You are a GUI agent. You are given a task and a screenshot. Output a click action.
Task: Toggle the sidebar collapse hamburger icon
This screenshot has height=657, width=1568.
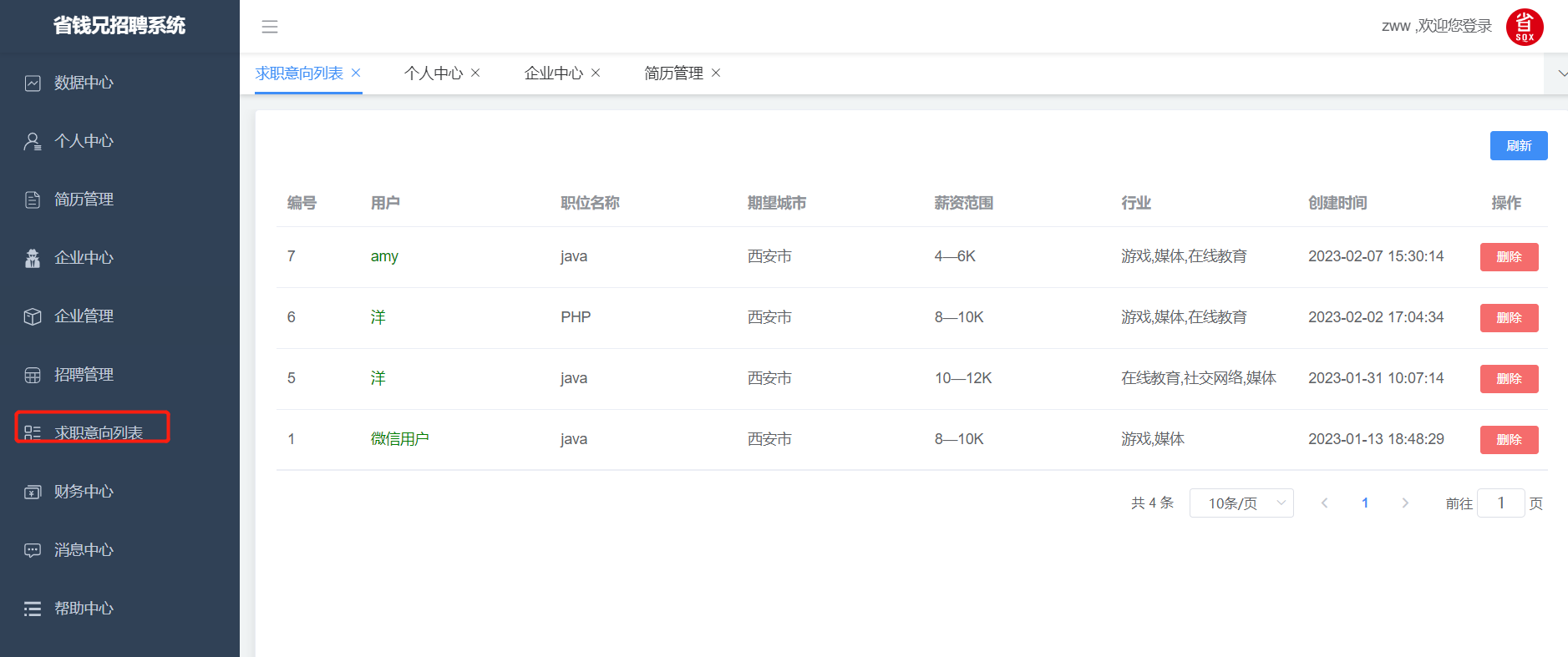(x=269, y=27)
